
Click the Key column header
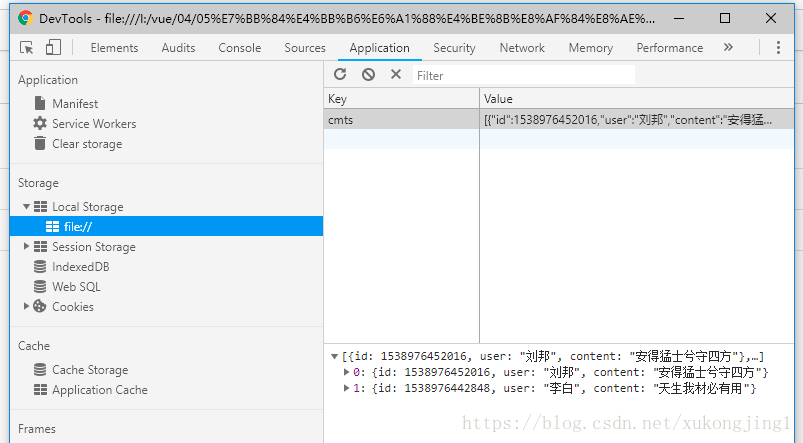tap(402, 98)
